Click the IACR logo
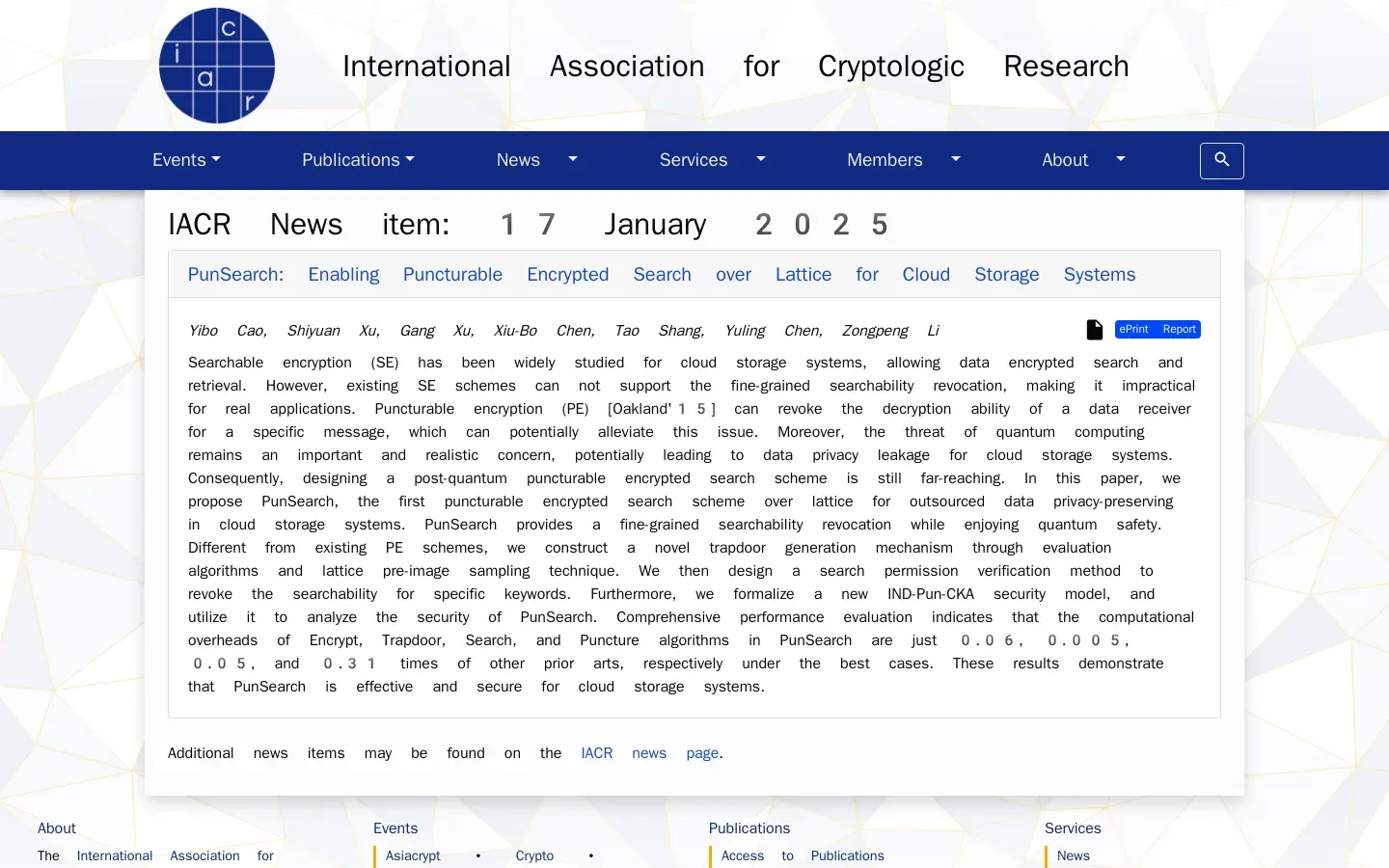The height and width of the screenshot is (868, 1389). click(x=217, y=66)
